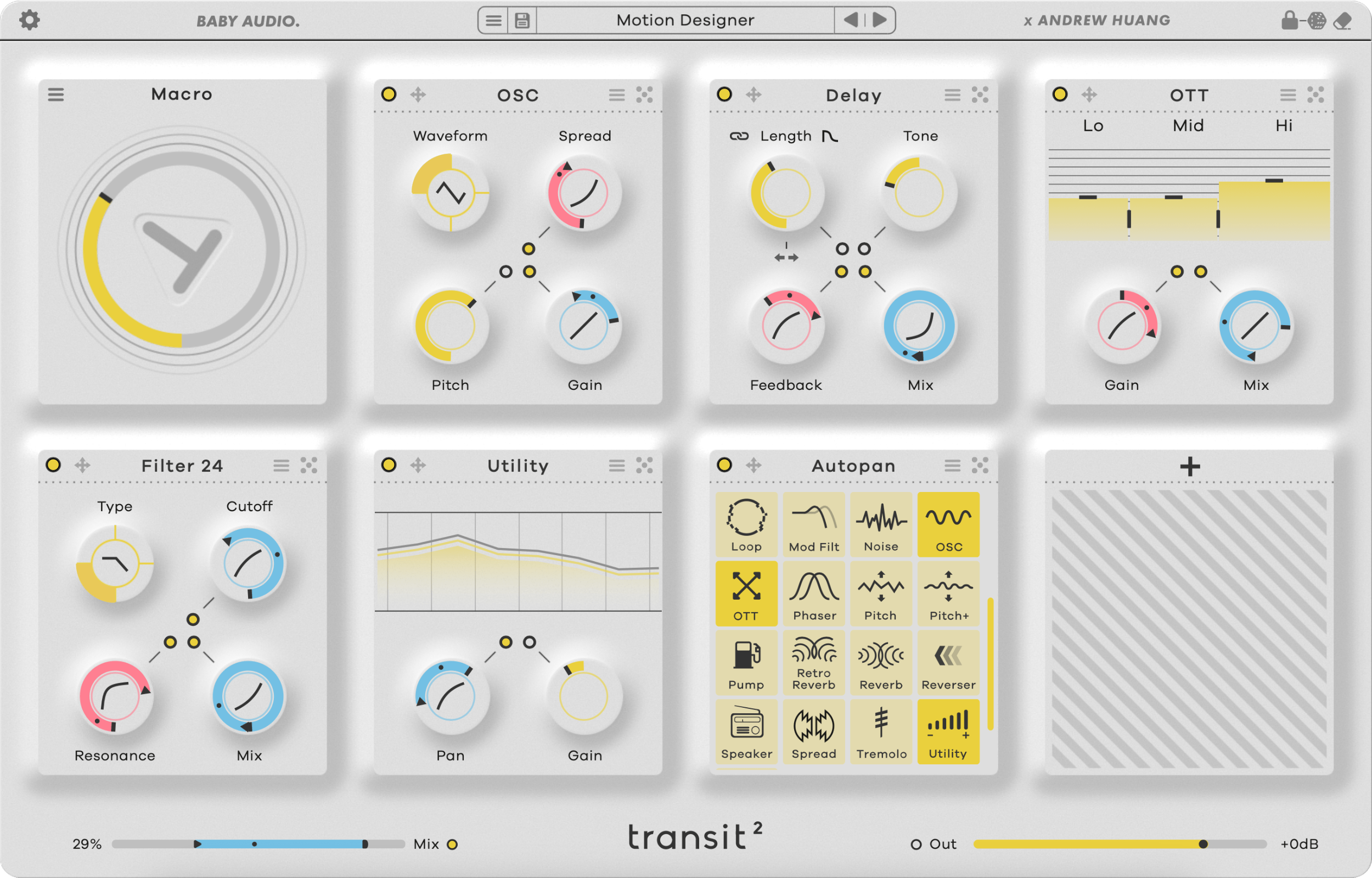Select the Lo band in OTT
Image resolution: width=1372 pixels, height=878 pixels.
[1093, 126]
